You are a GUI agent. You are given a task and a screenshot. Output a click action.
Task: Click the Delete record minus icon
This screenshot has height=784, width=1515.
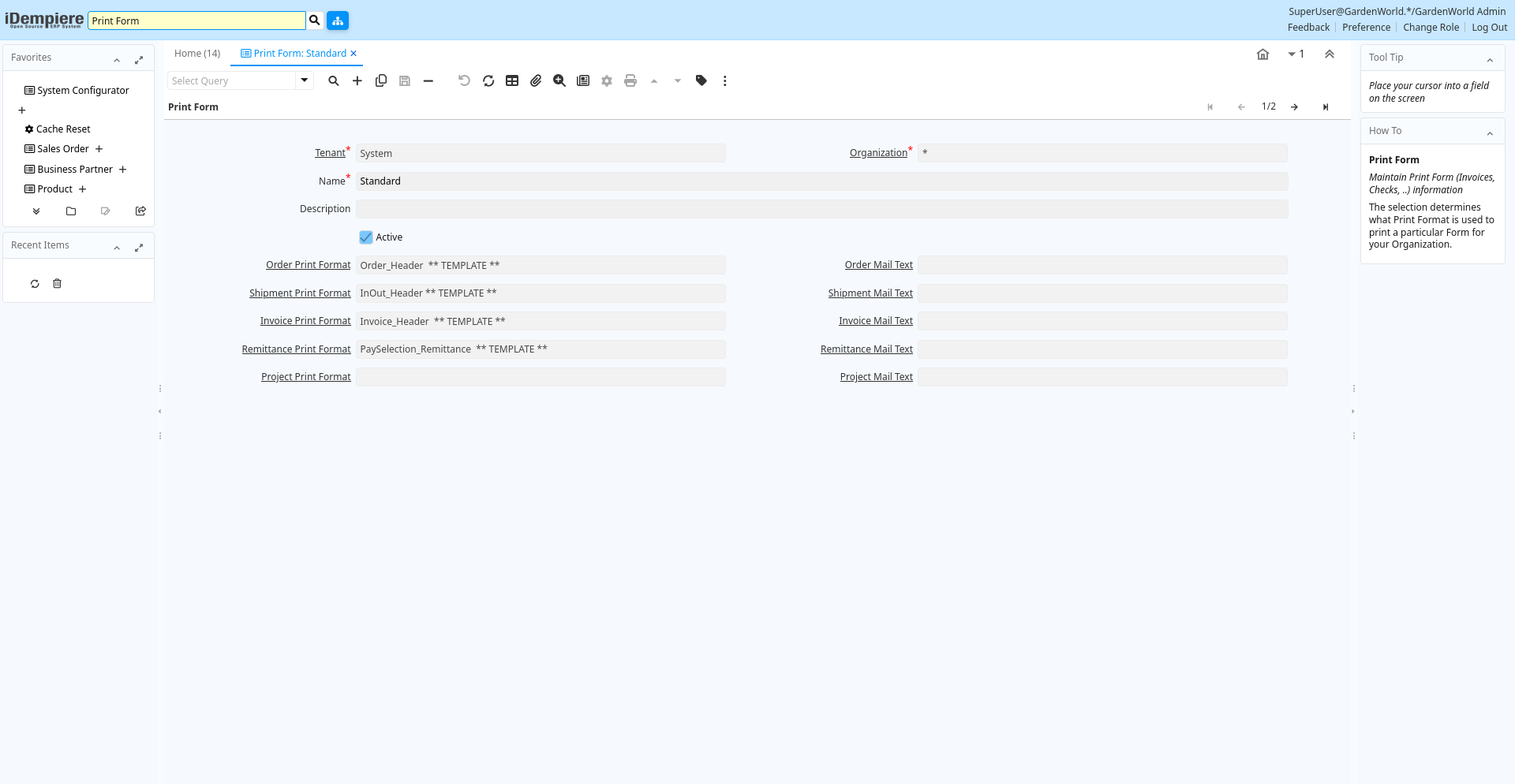[428, 80]
